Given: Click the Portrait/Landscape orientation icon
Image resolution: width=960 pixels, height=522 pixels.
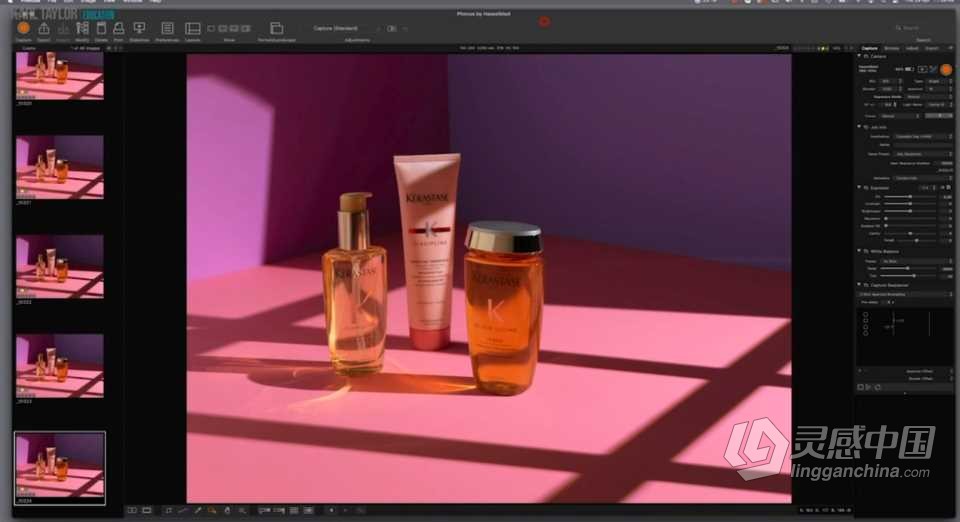Looking at the screenshot, I should point(277,28).
